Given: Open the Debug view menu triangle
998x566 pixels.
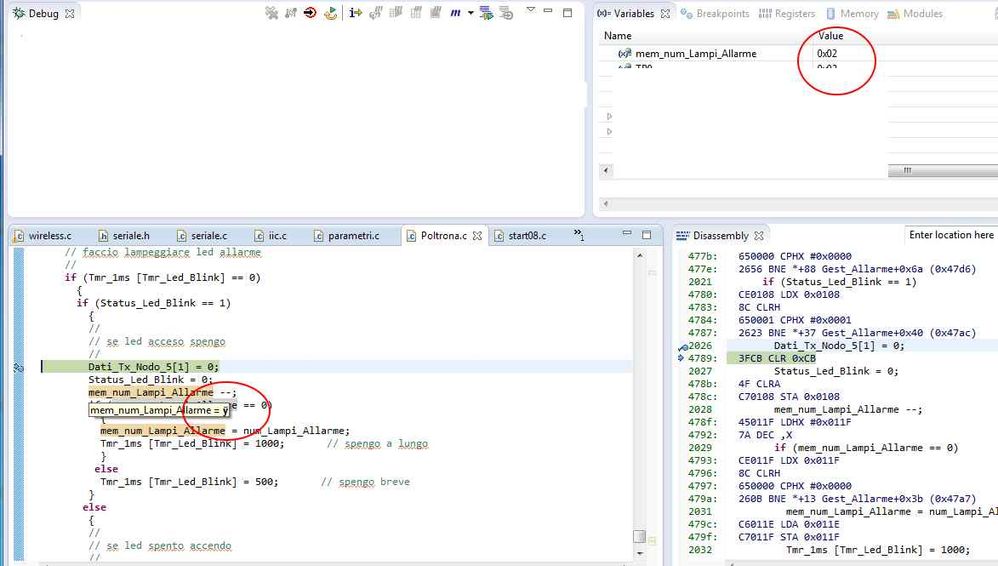Looking at the screenshot, I should click(x=530, y=10).
